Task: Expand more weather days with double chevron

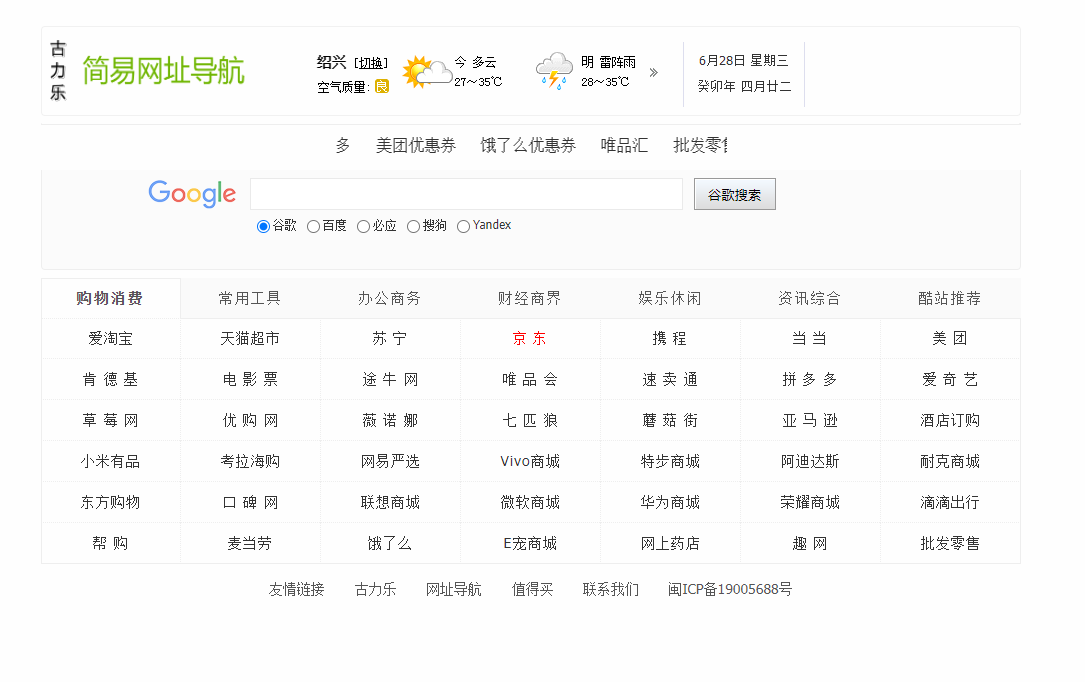Action: point(653,72)
